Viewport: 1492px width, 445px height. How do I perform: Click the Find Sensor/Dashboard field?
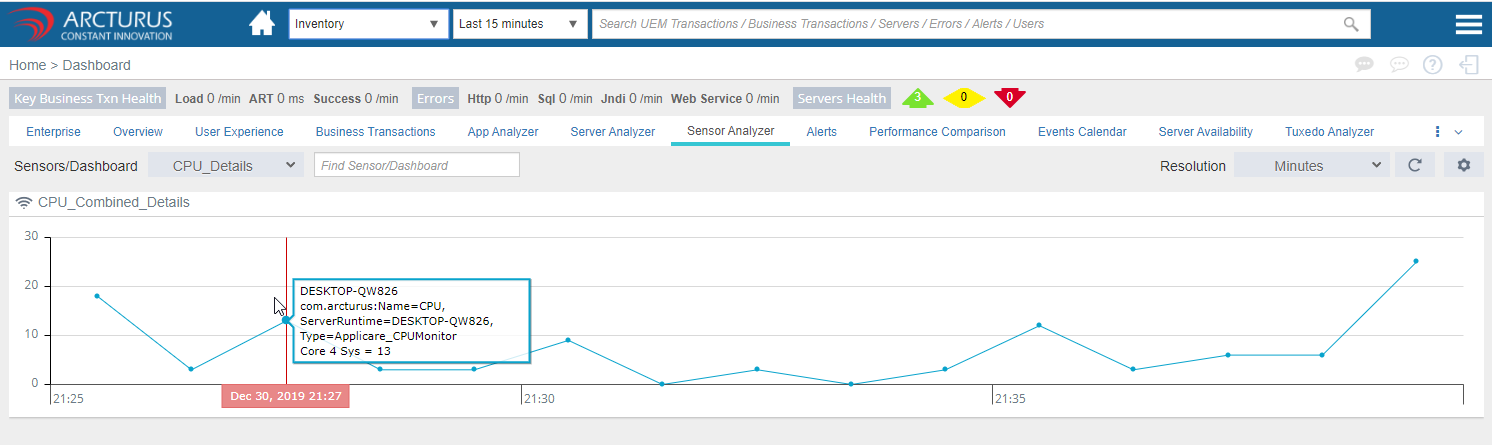tap(416, 166)
